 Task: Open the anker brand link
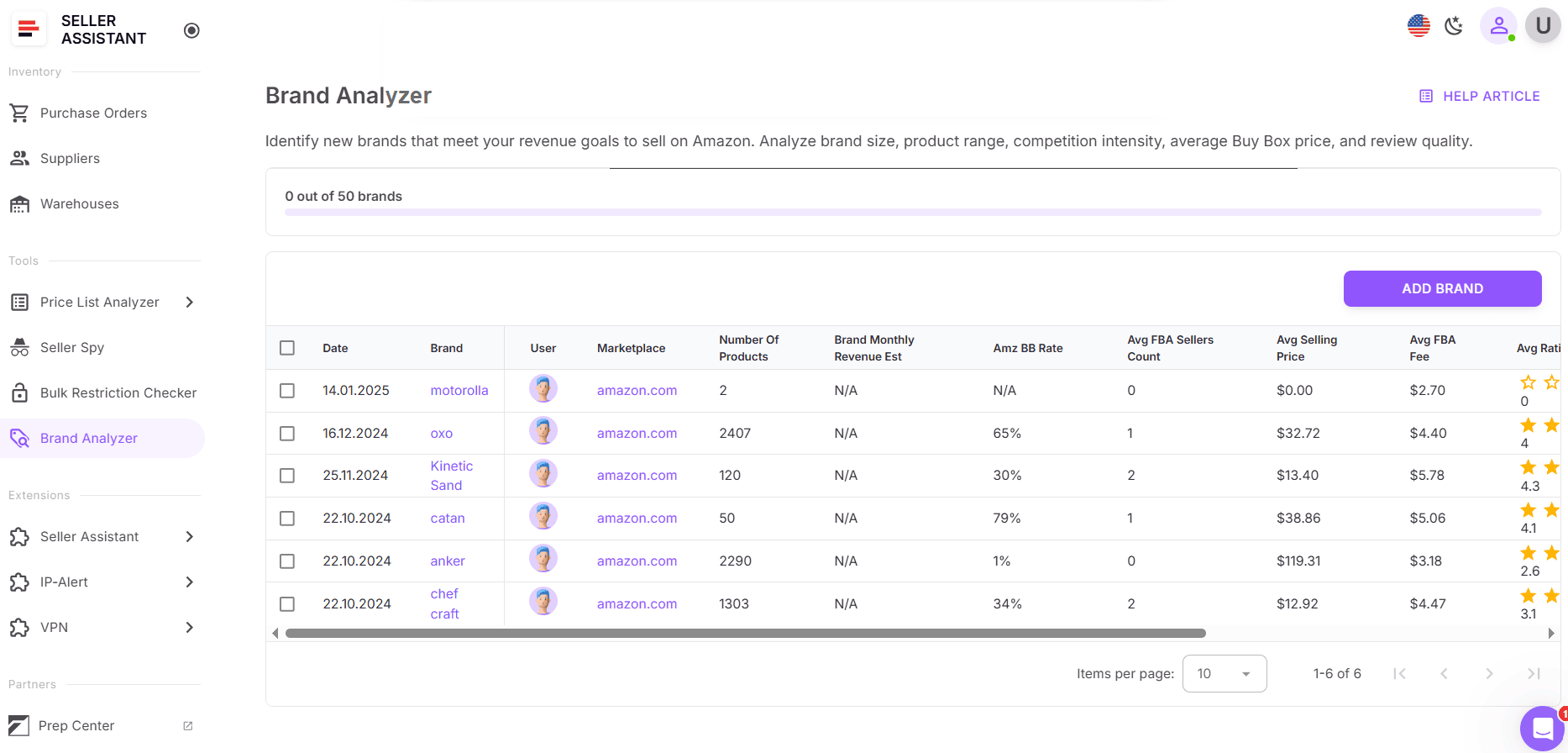point(448,561)
